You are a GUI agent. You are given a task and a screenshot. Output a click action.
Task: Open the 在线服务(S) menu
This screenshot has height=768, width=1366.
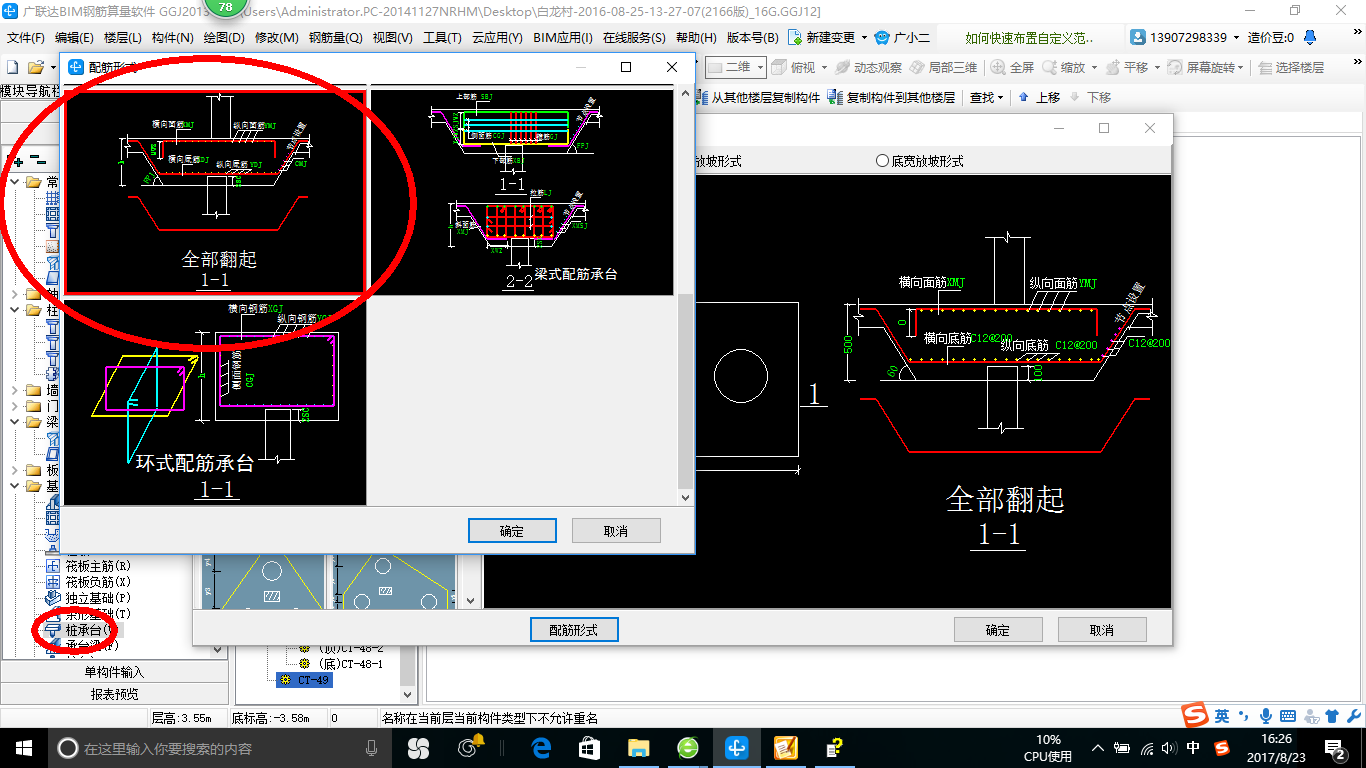pos(634,37)
